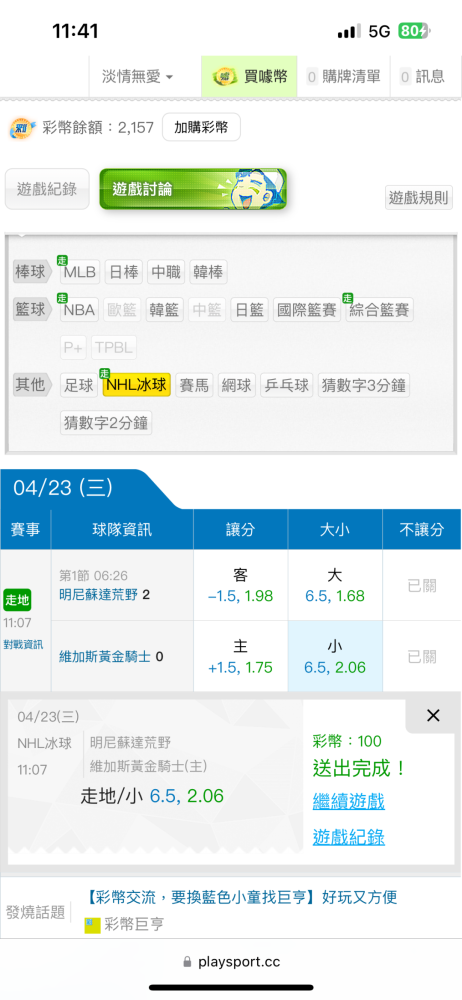Tap the 買噱幣 coin button
Viewport: 462px width, 1000px height.
(250, 77)
